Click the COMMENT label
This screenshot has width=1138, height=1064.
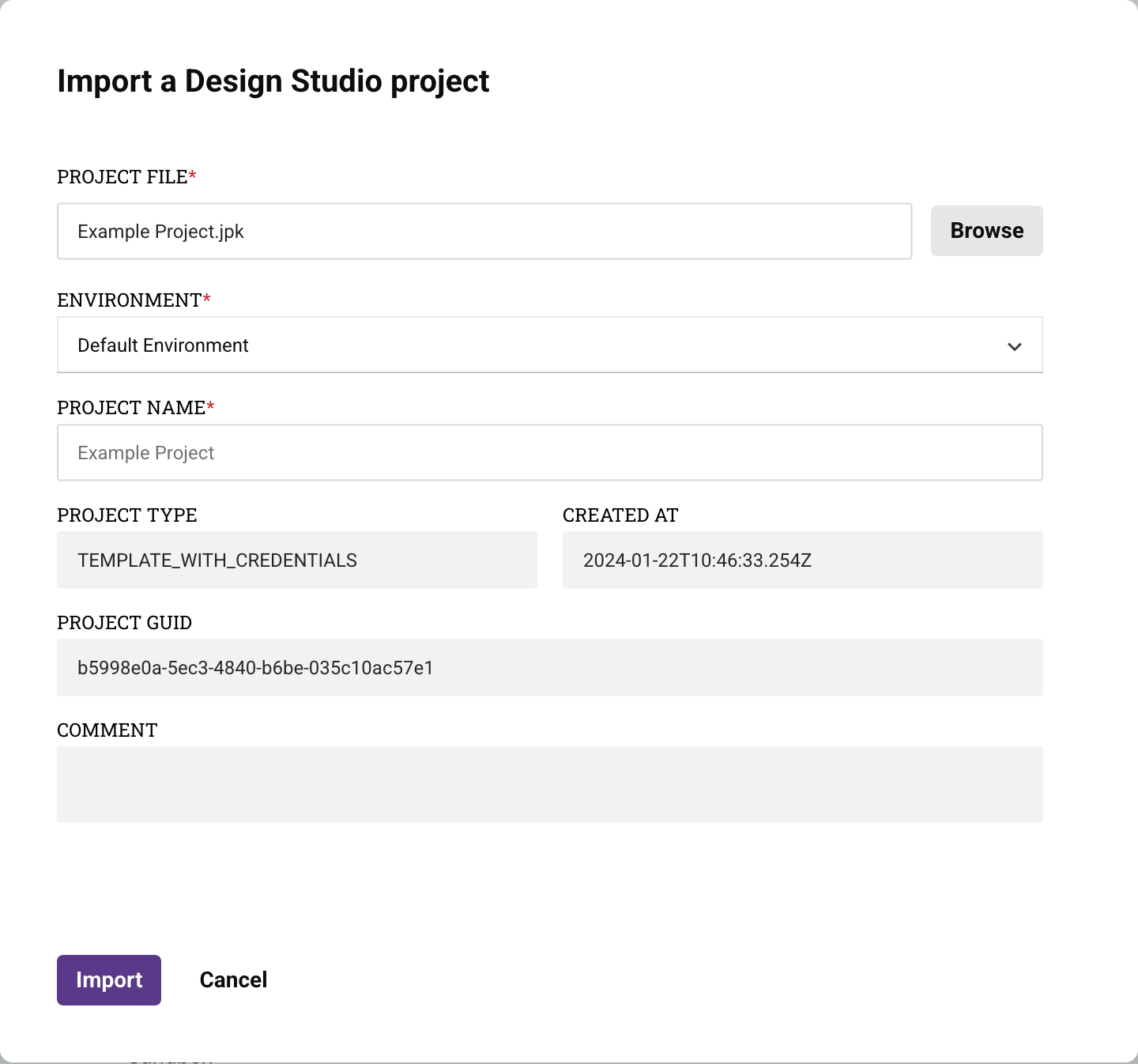(x=107, y=730)
